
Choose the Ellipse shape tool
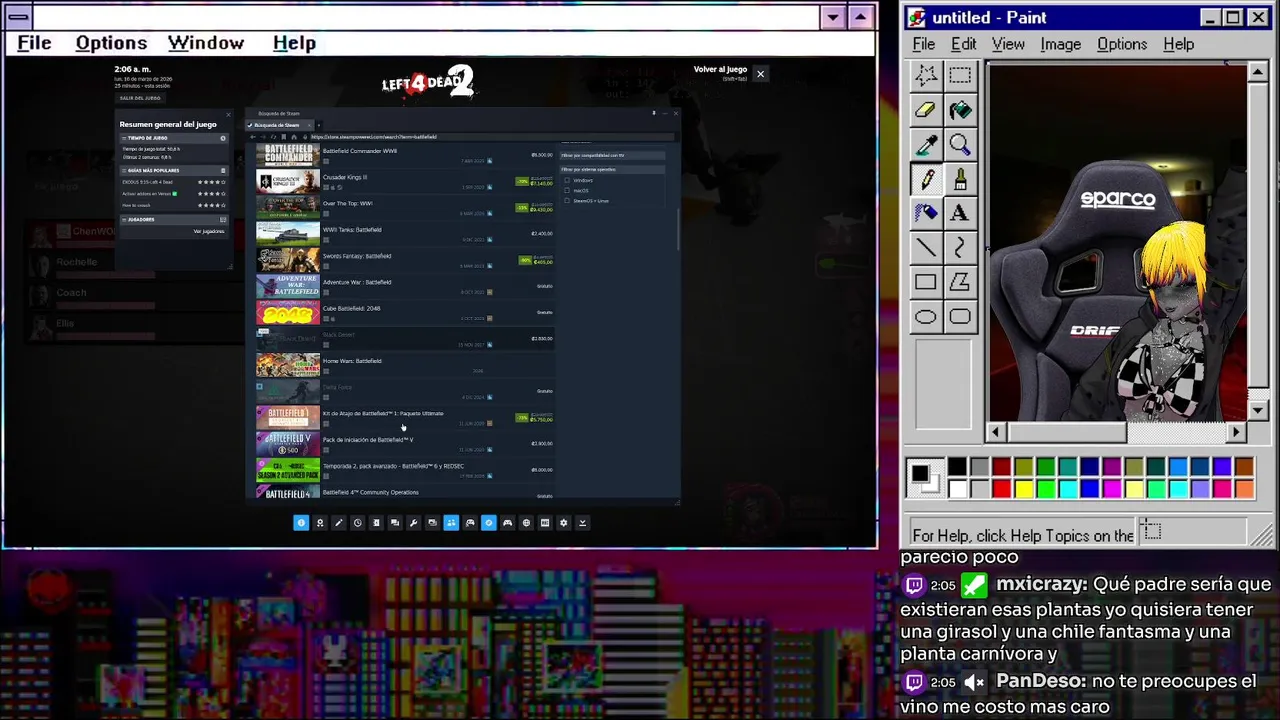(x=926, y=317)
